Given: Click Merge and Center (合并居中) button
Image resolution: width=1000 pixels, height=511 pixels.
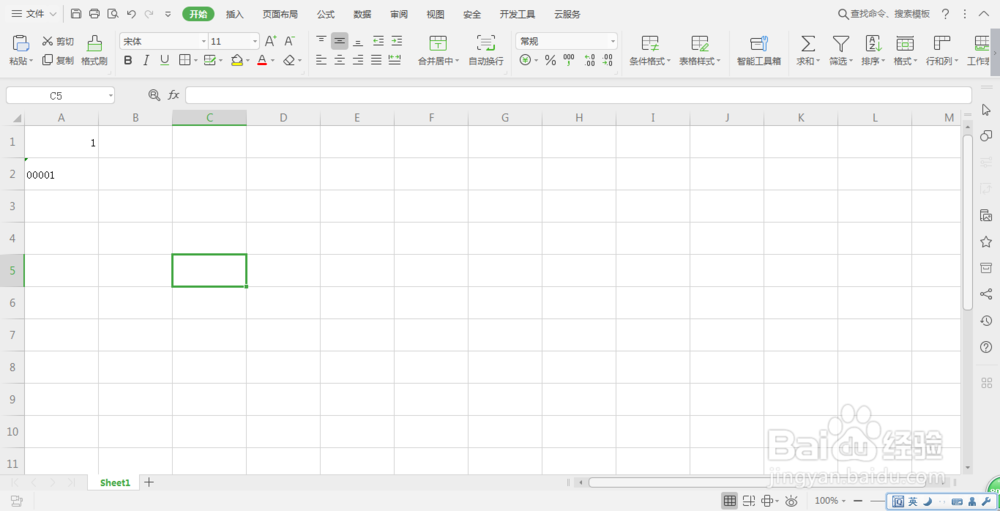Looking at the screenshot, I should click(438, 50).
